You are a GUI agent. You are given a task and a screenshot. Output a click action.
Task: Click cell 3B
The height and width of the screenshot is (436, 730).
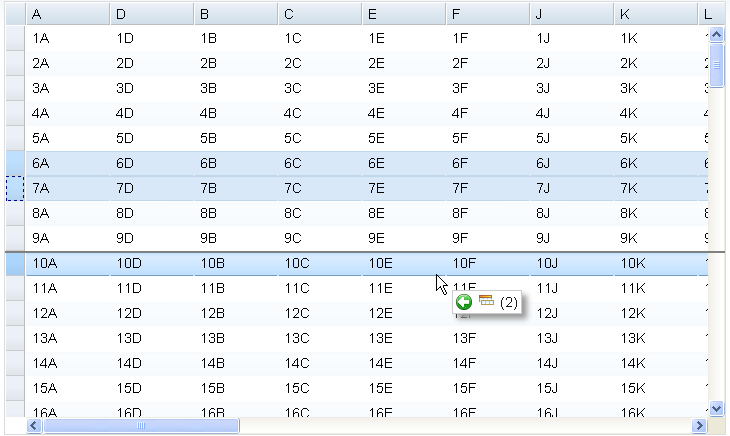pos(236,88)
